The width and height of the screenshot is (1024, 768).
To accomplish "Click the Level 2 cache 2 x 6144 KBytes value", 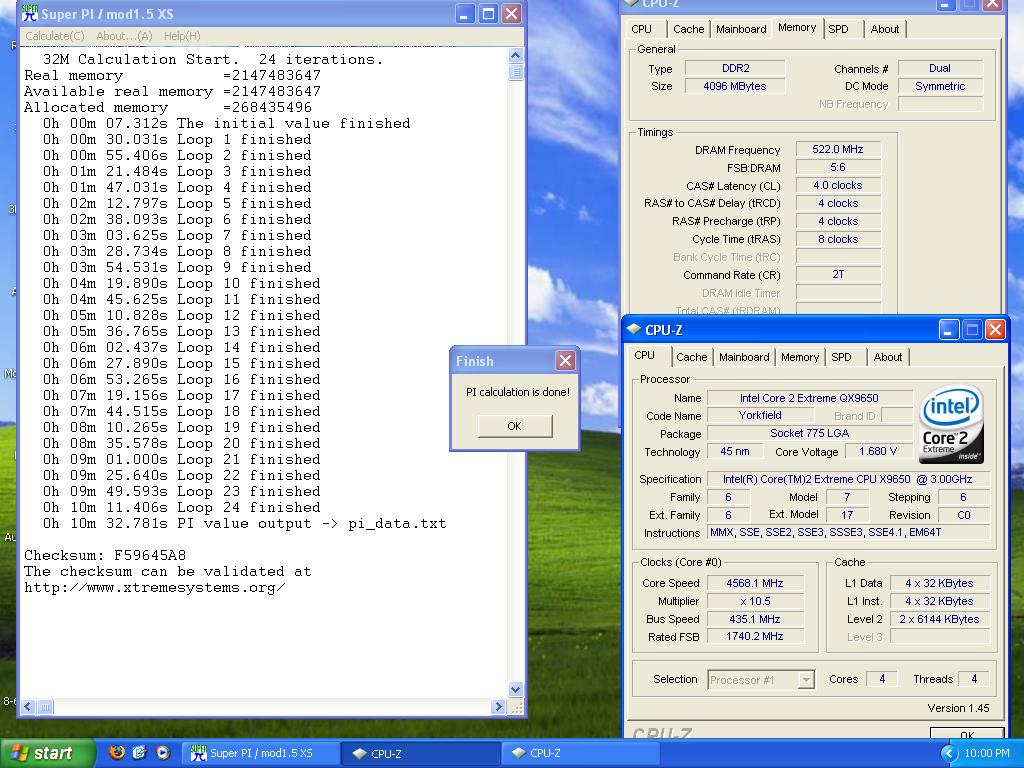I will click(939, 619).
